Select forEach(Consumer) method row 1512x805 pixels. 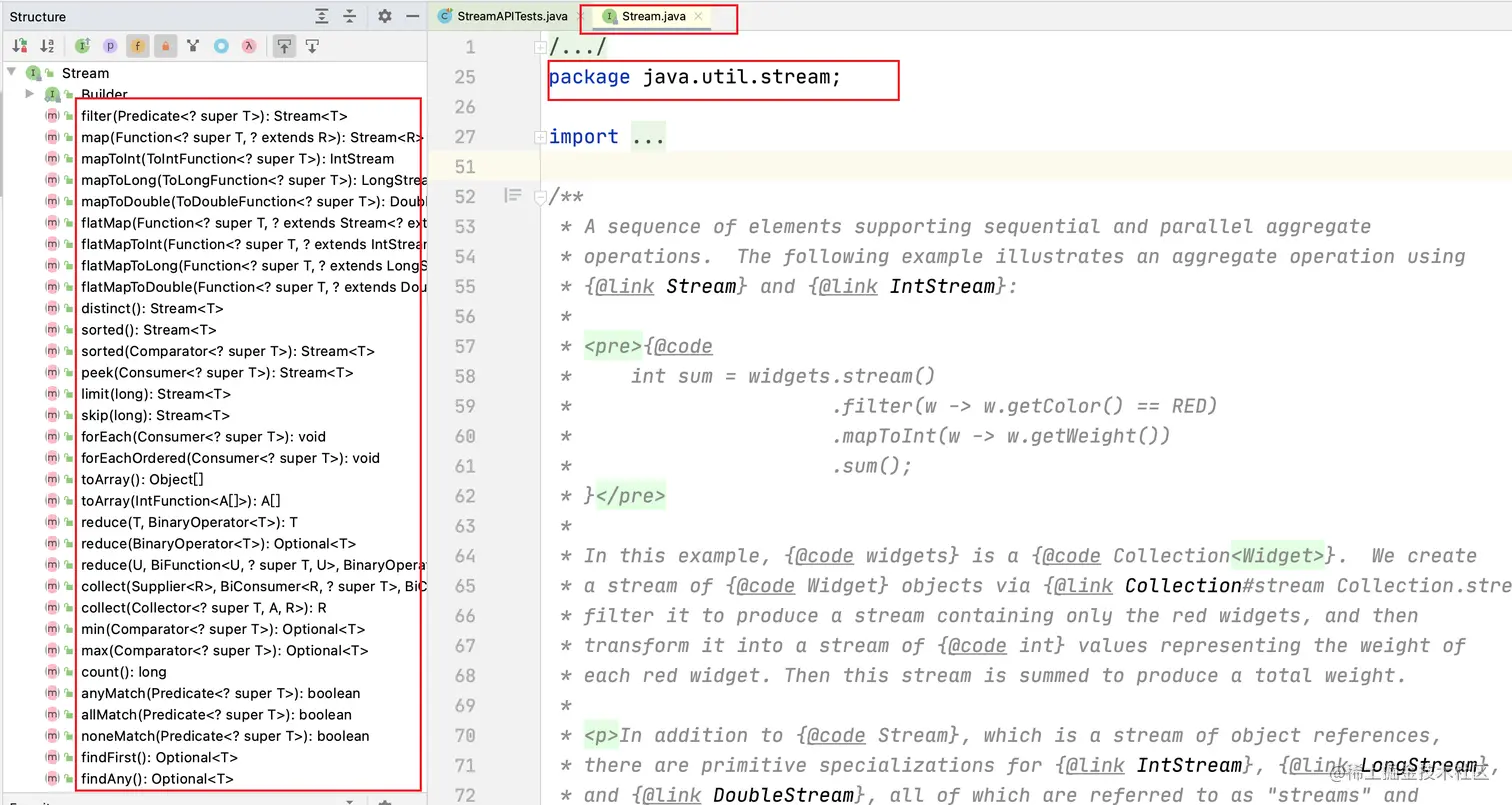coord(203,436)
